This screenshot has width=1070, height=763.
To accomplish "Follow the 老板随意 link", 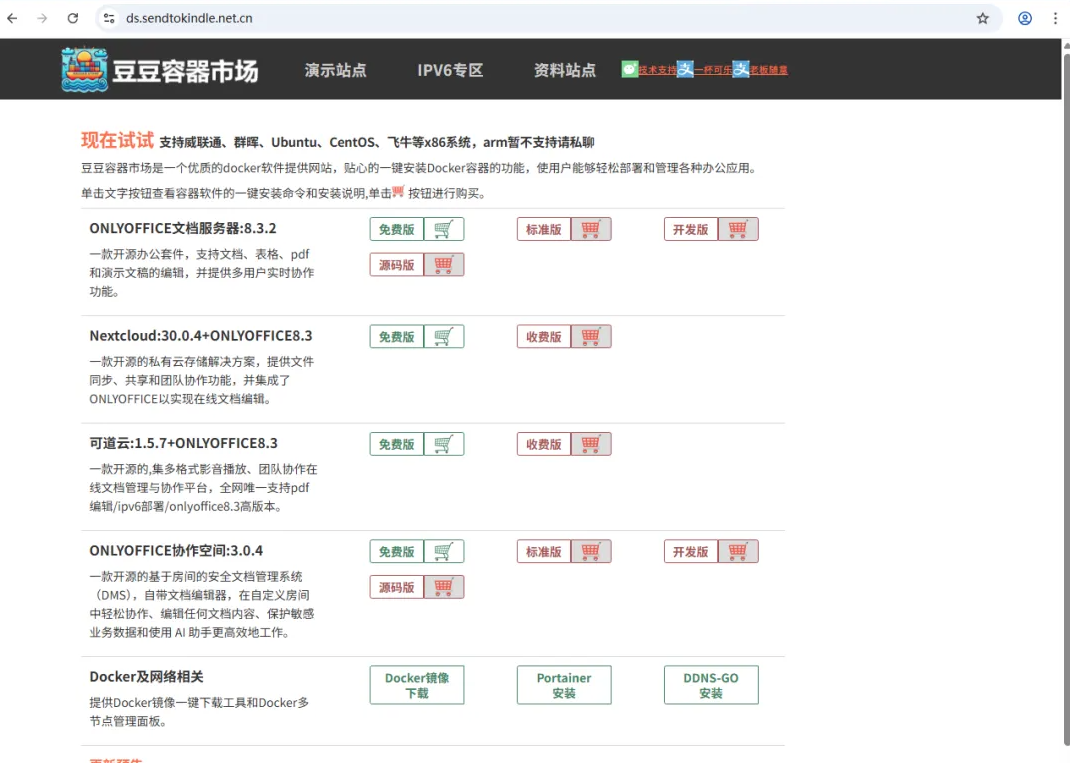I will pyautogui.click(x=769, y=70).
